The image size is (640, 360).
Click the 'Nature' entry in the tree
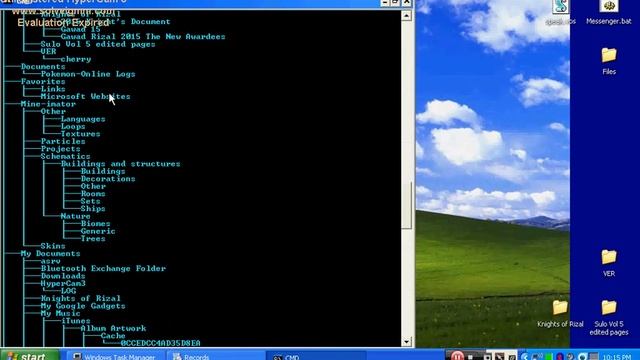click(x=76, y=216)
